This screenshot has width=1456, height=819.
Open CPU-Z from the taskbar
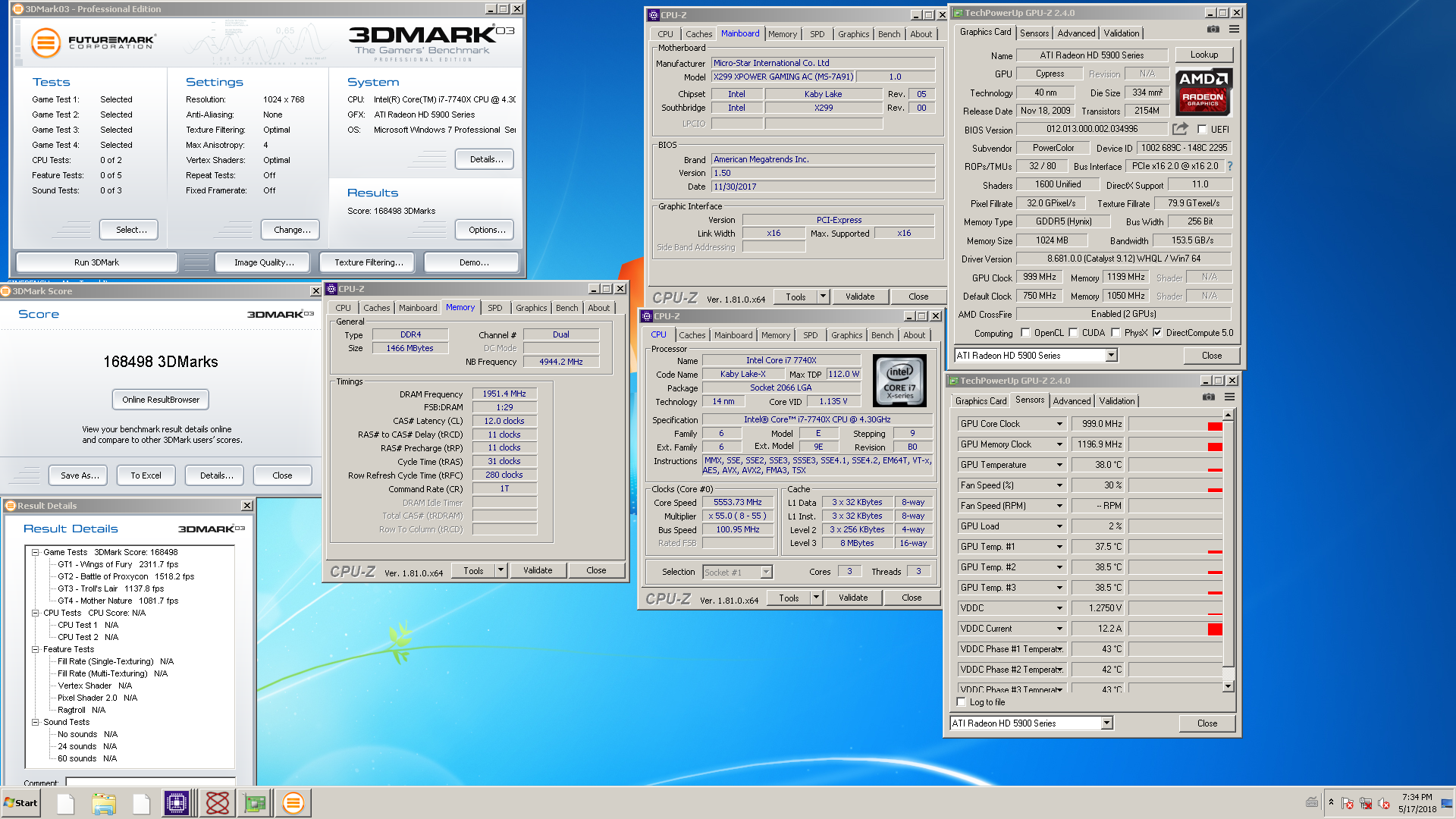(x=176, y=803)
